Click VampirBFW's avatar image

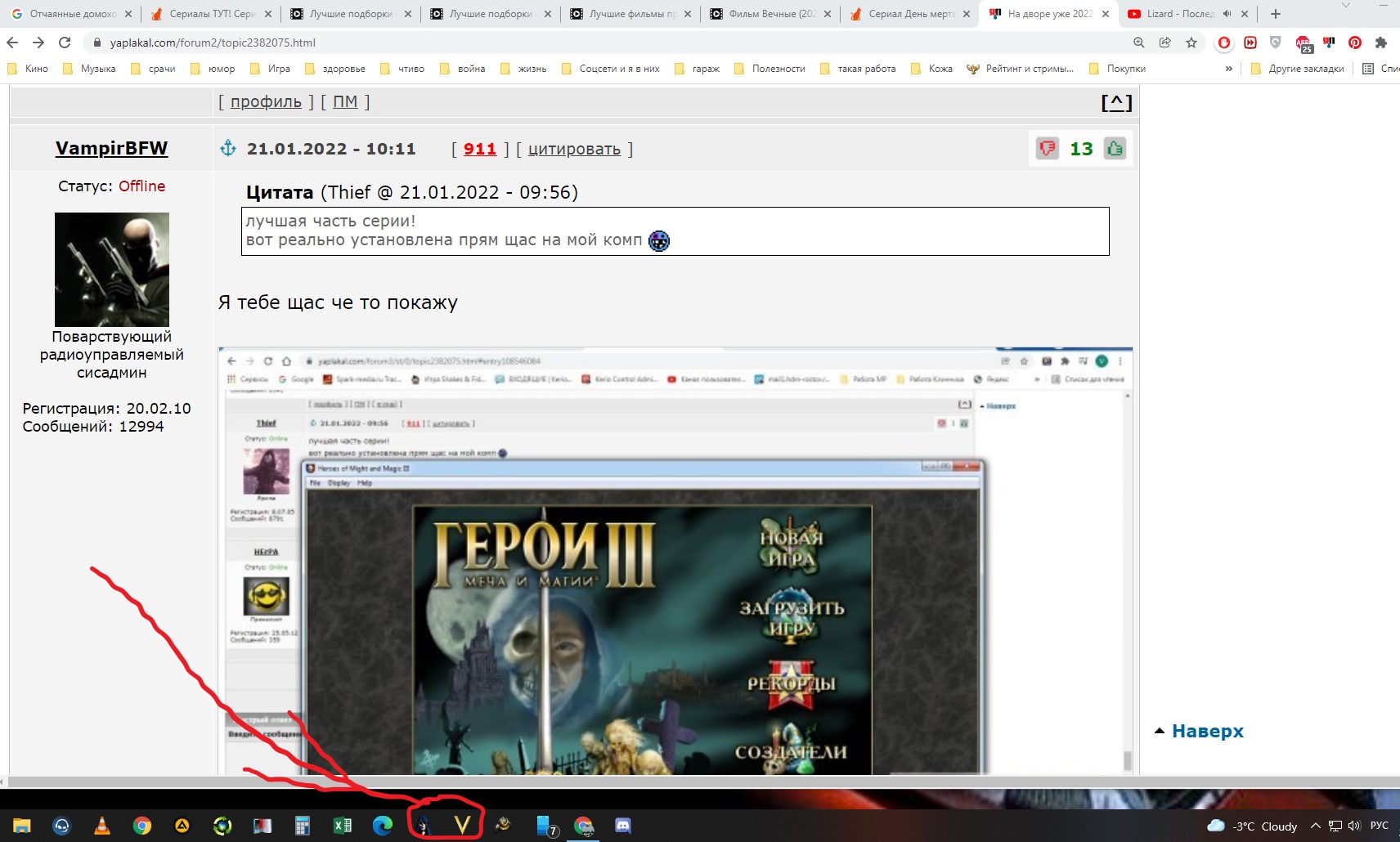[x=112, y=270]
